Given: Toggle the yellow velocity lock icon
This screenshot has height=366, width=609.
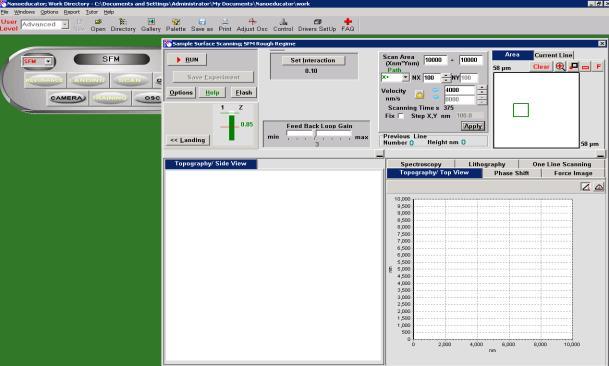Looking at the screenshot, I should [x=419, y=94].
